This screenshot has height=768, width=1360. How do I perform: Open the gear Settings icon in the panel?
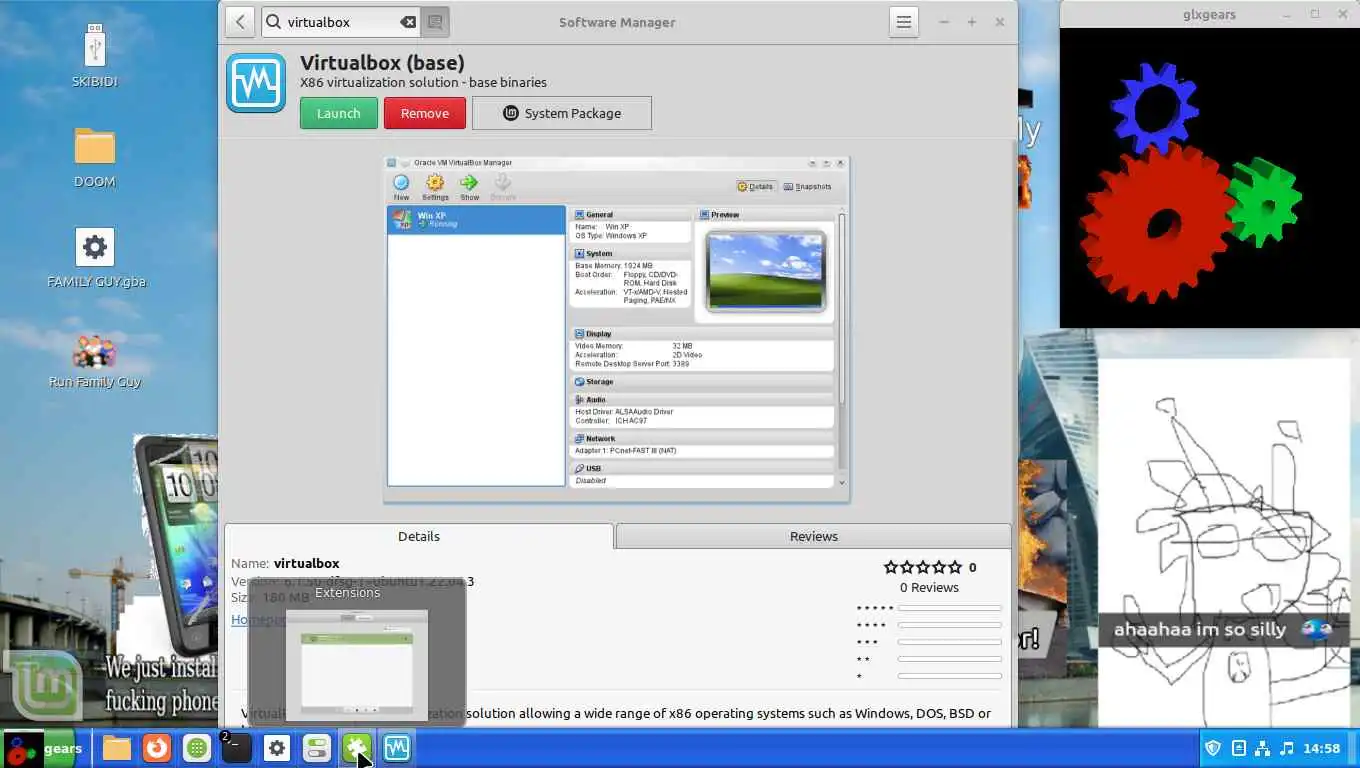277,748
